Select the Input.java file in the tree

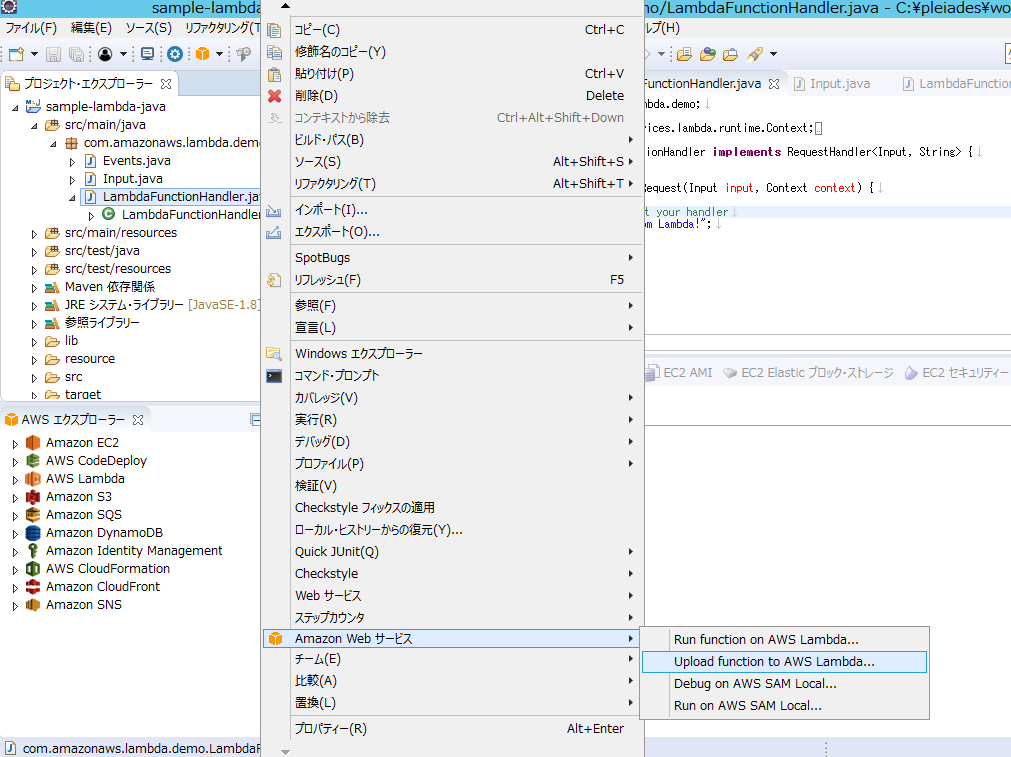[132, 179]
